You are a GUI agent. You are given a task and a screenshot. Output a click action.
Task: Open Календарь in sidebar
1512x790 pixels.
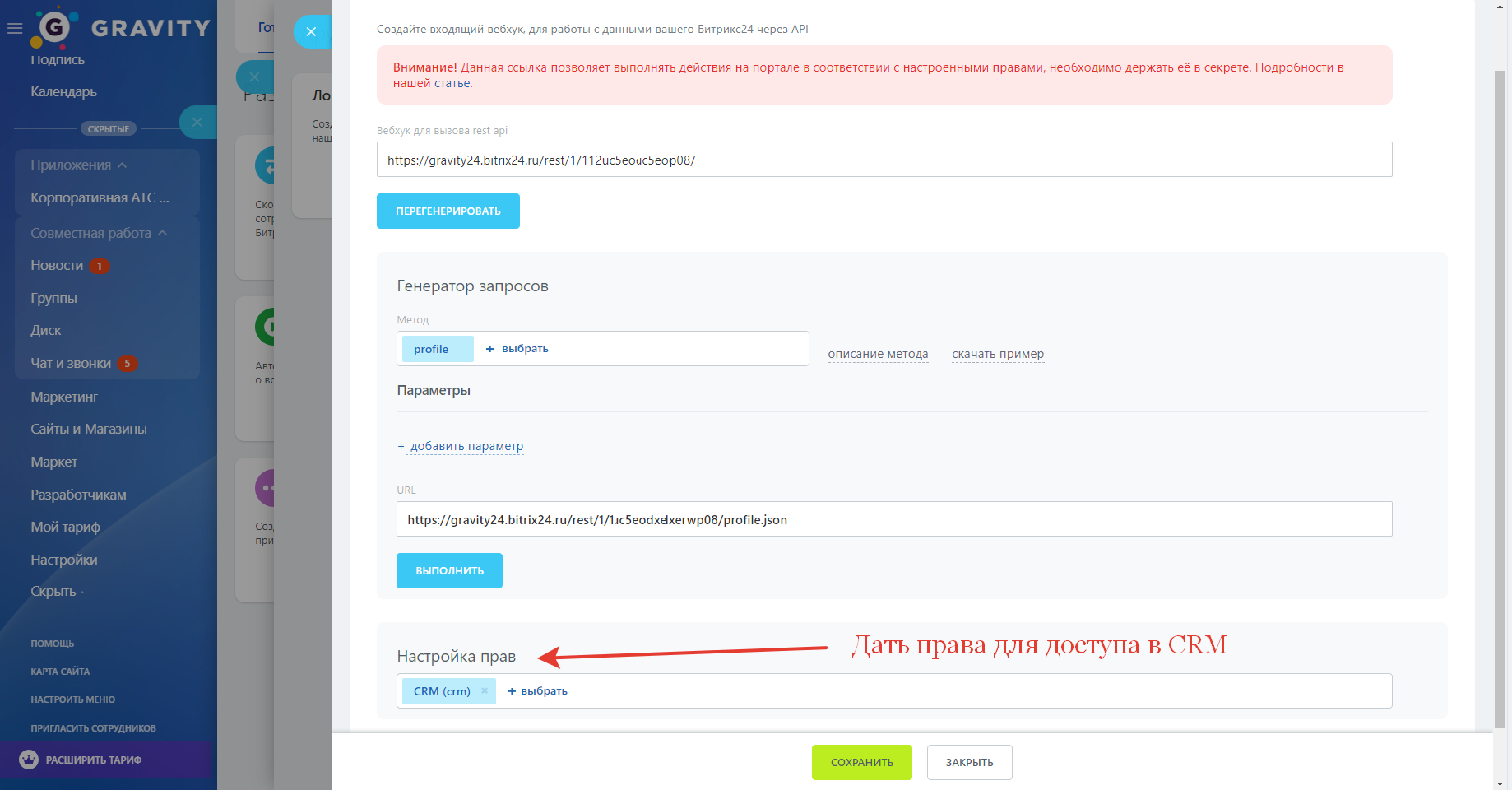coord(63,91)
